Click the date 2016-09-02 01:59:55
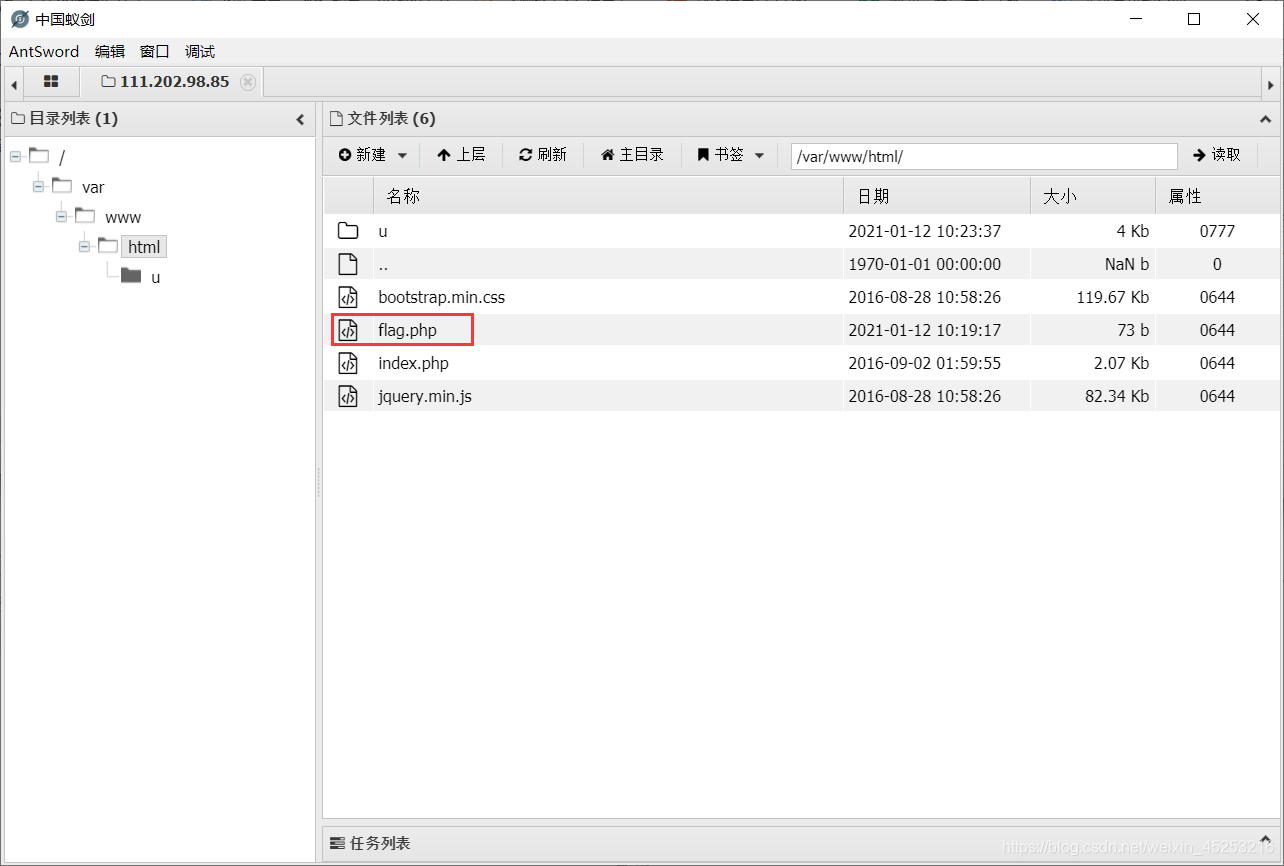 pos(925,363)
